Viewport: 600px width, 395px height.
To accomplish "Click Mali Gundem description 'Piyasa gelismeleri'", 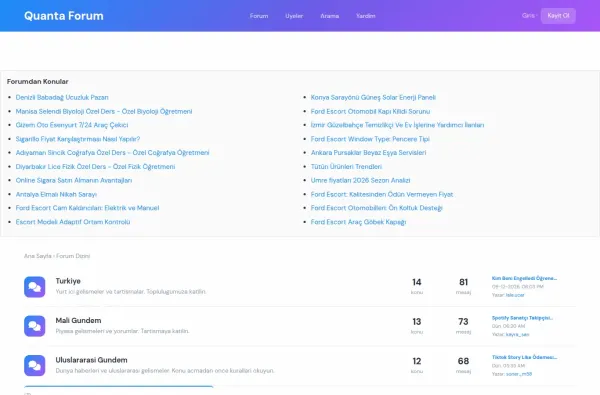I will click(122, 331).
